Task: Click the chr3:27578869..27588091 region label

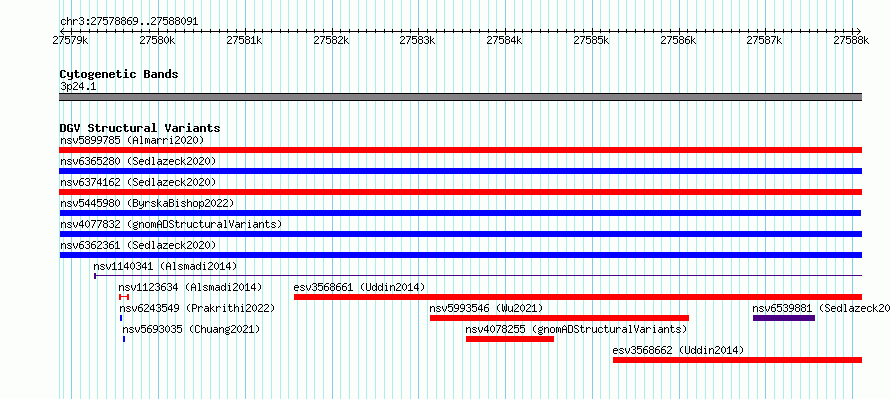Action: tap(129, 22)
